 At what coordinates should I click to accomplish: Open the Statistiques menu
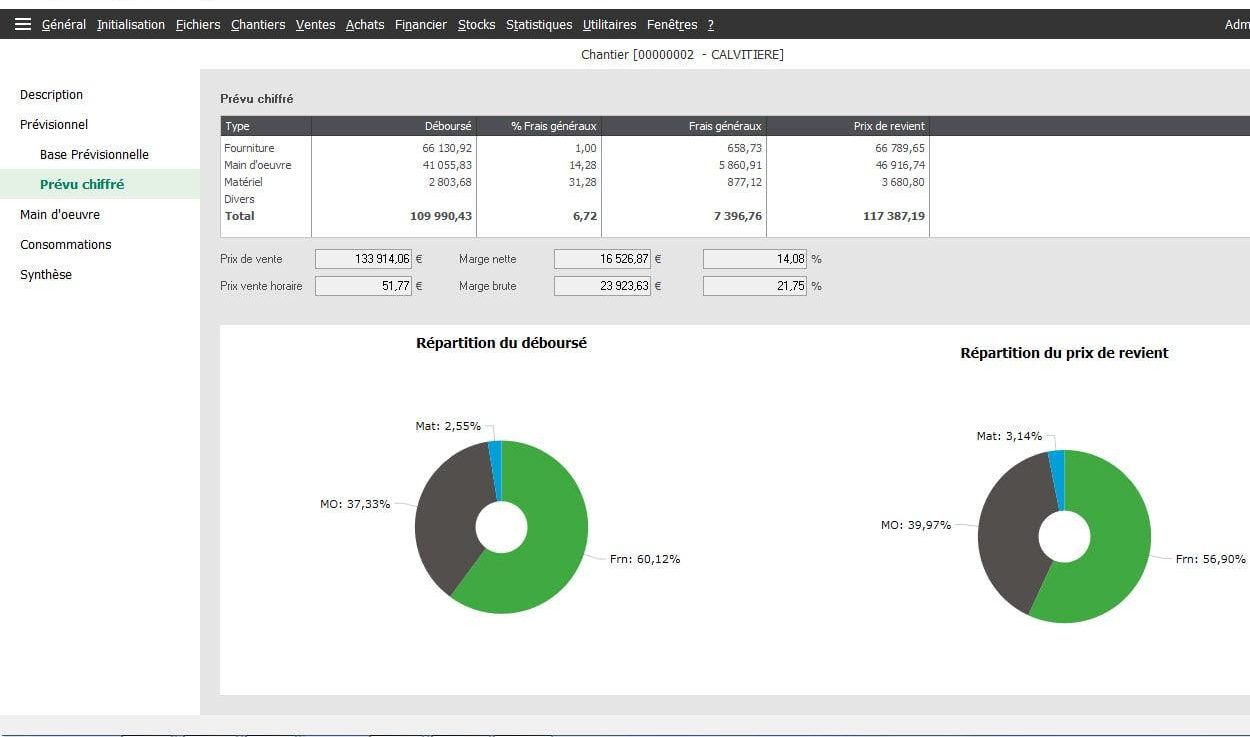coord(538,24)
